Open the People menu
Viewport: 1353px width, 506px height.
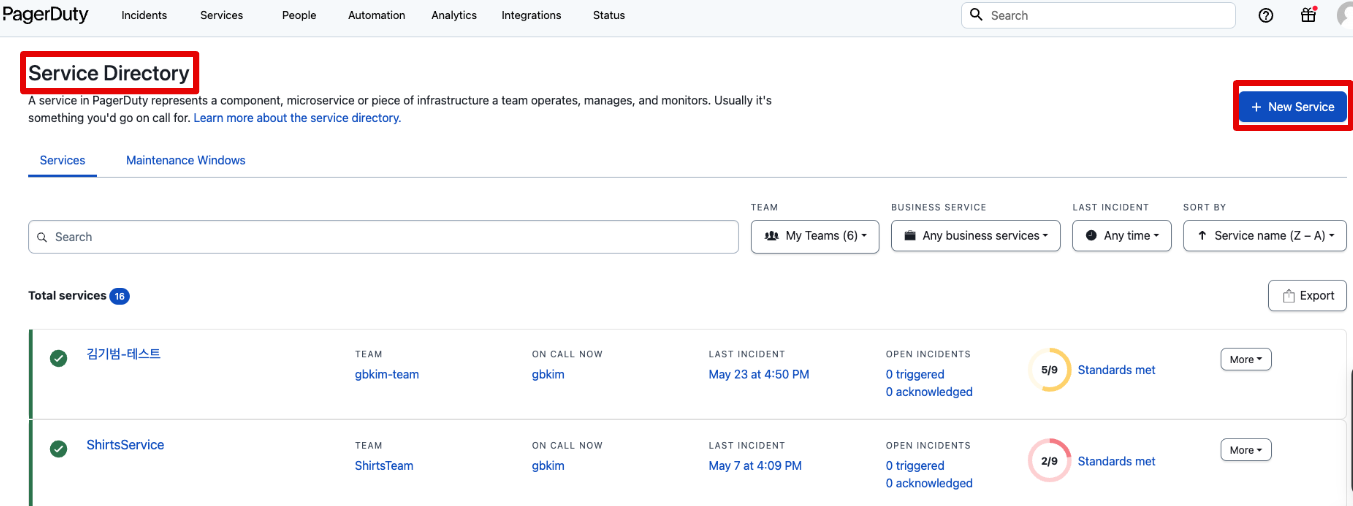coord(299,15)
